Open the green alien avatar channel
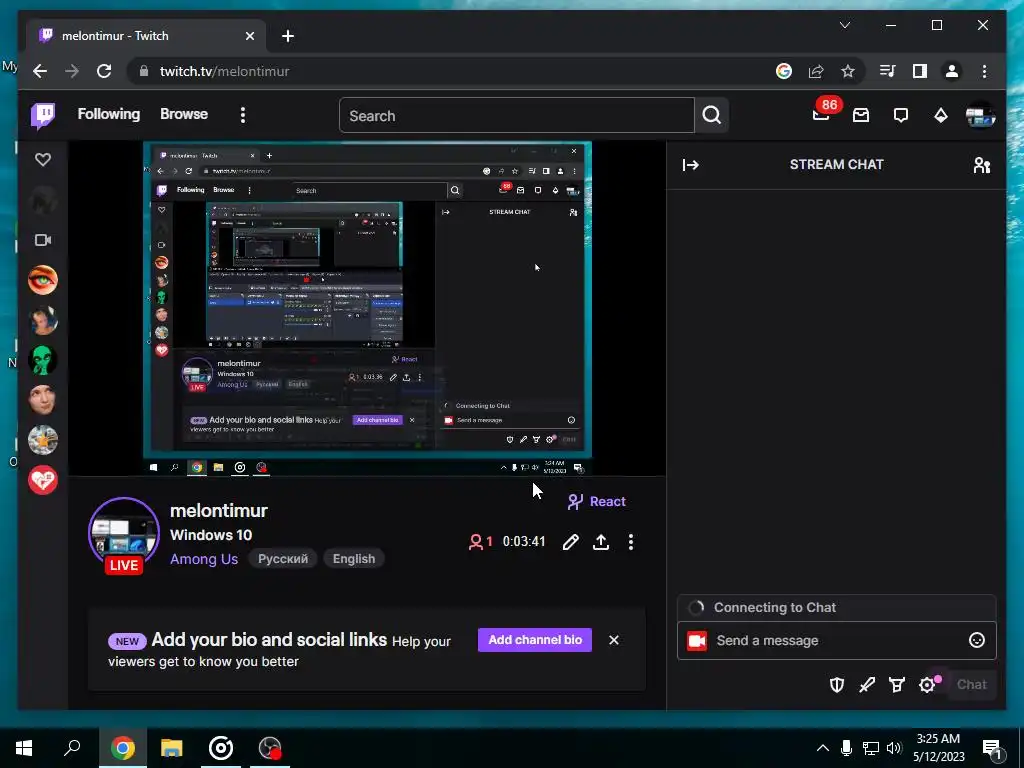Screen dimensions: 1024x768 click(43, 360)
